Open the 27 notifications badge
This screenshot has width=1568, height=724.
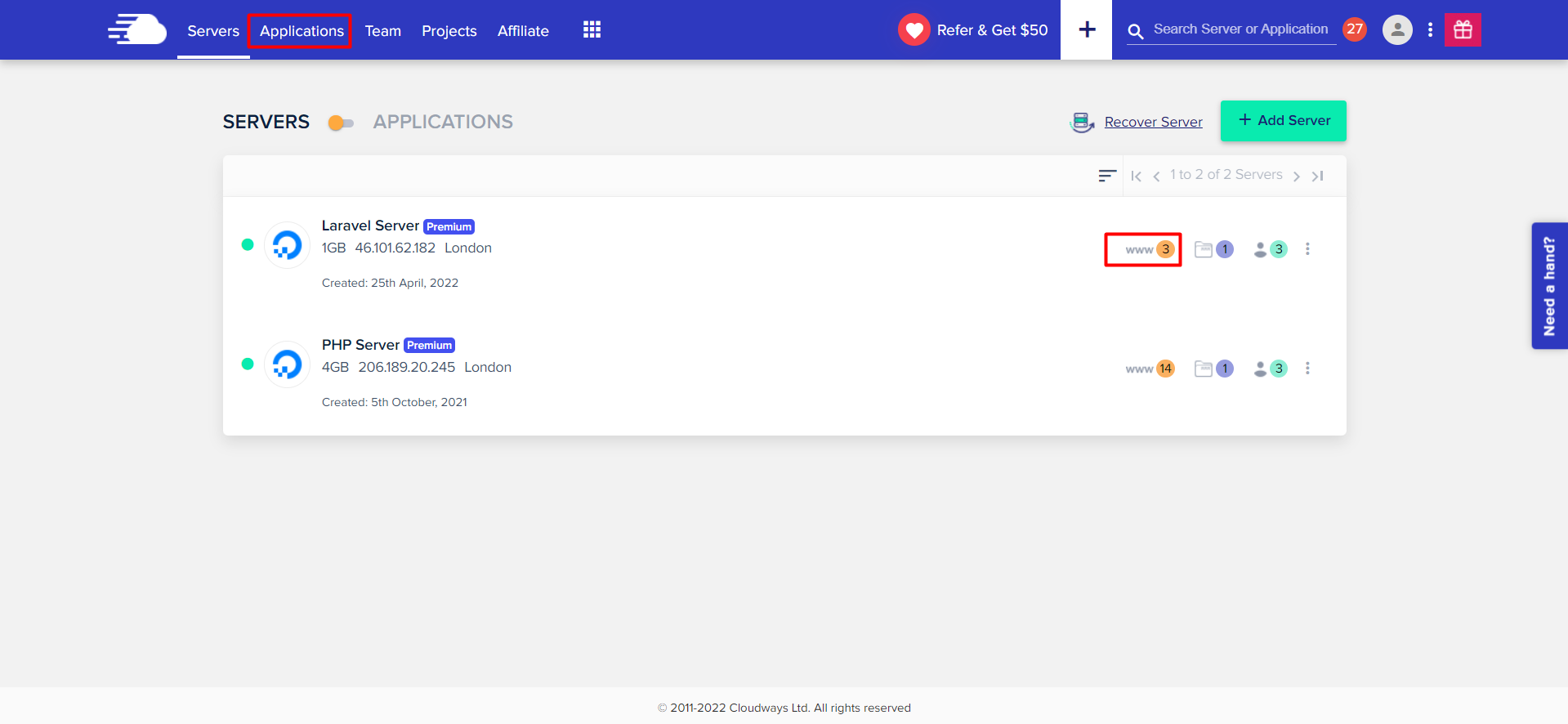1355,29
